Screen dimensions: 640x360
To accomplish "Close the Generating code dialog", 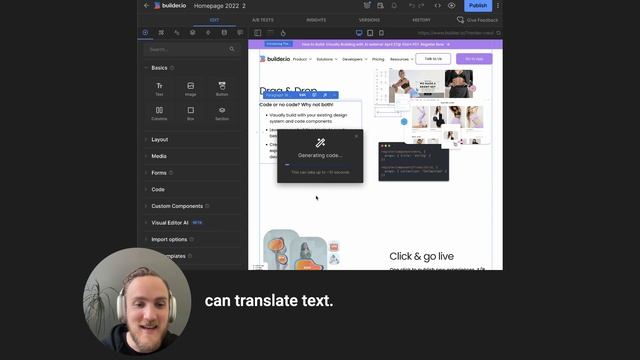I will click(356, 136).
